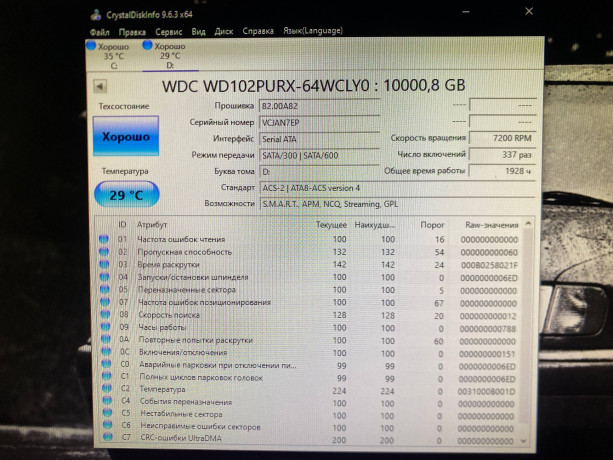The height and width of the screenshot is (460, 613).
Task: Click the Хорошо health status button
Action: 126,136
